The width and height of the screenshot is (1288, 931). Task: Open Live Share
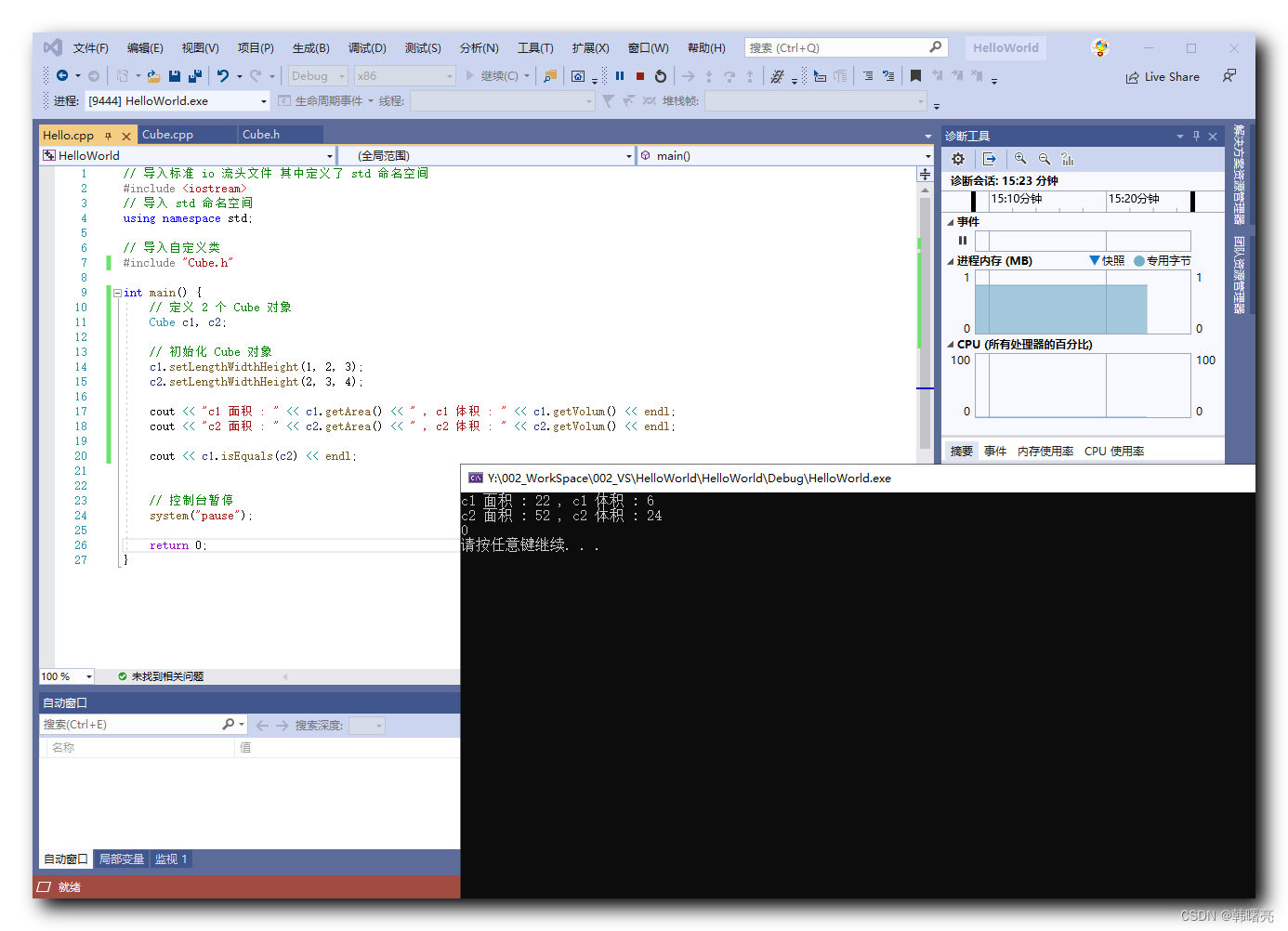tap(1163, 77)
